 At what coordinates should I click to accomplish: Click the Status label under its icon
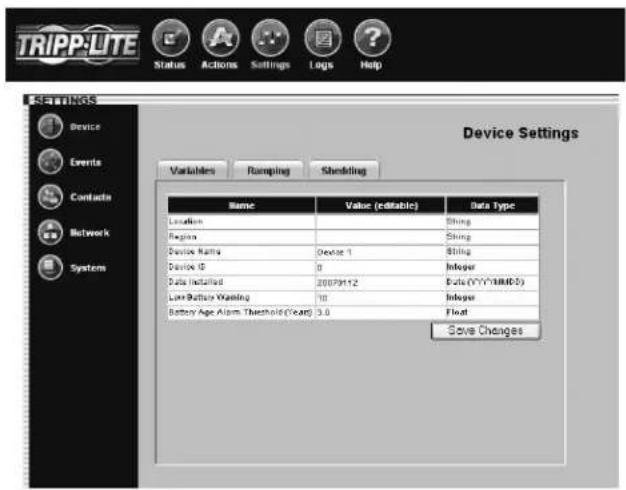(170, 65)
